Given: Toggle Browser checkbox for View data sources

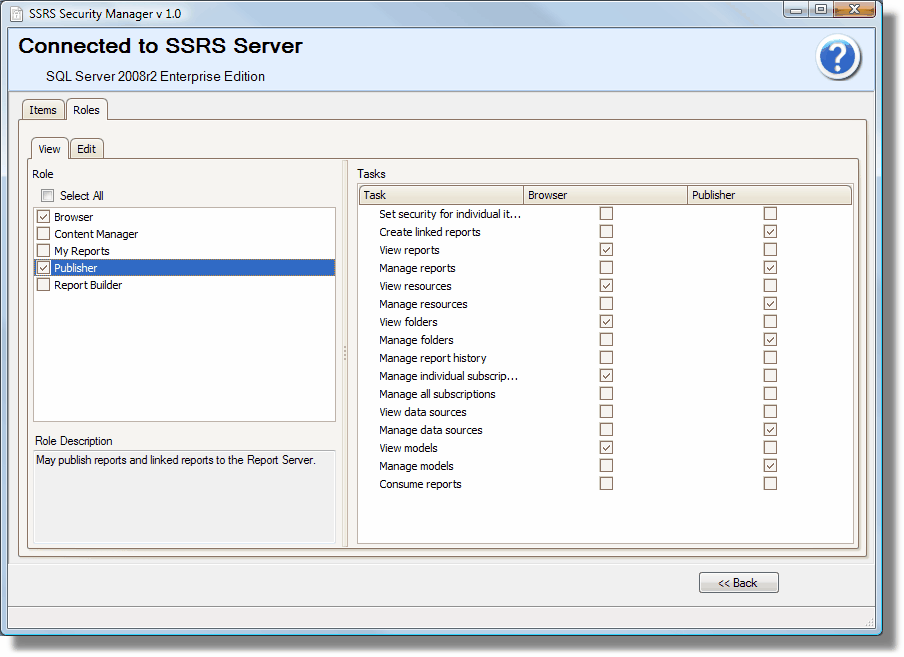Looking at the screenshot, I should [606, 411].
